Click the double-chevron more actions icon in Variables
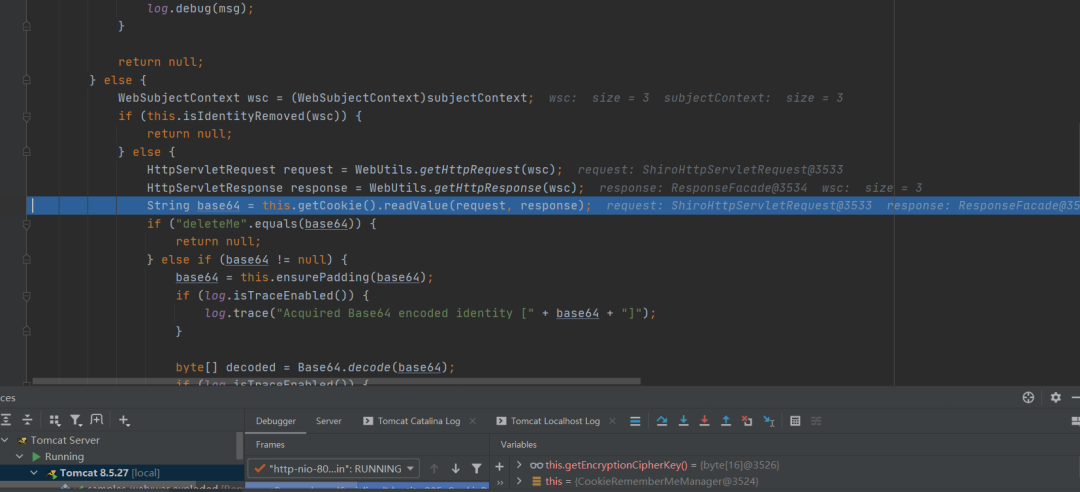The width and height of the screenshot is (1080, 492). (x=499, y=482)
